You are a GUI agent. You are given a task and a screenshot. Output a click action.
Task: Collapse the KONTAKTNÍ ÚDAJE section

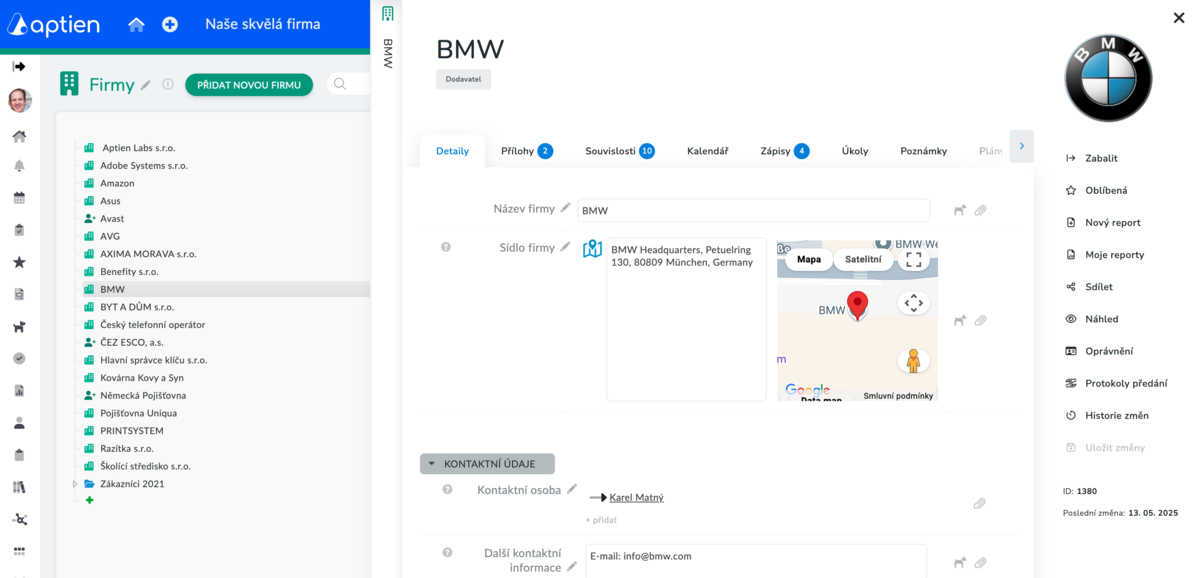tap(487, 464)
